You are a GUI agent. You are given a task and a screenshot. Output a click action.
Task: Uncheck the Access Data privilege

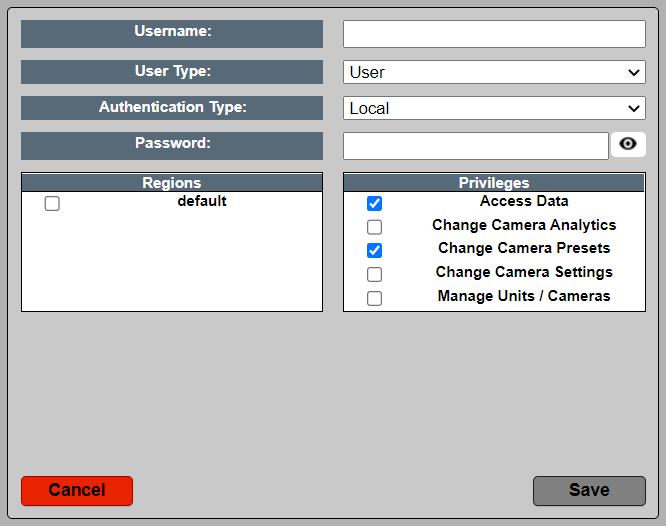coord(374,203)
